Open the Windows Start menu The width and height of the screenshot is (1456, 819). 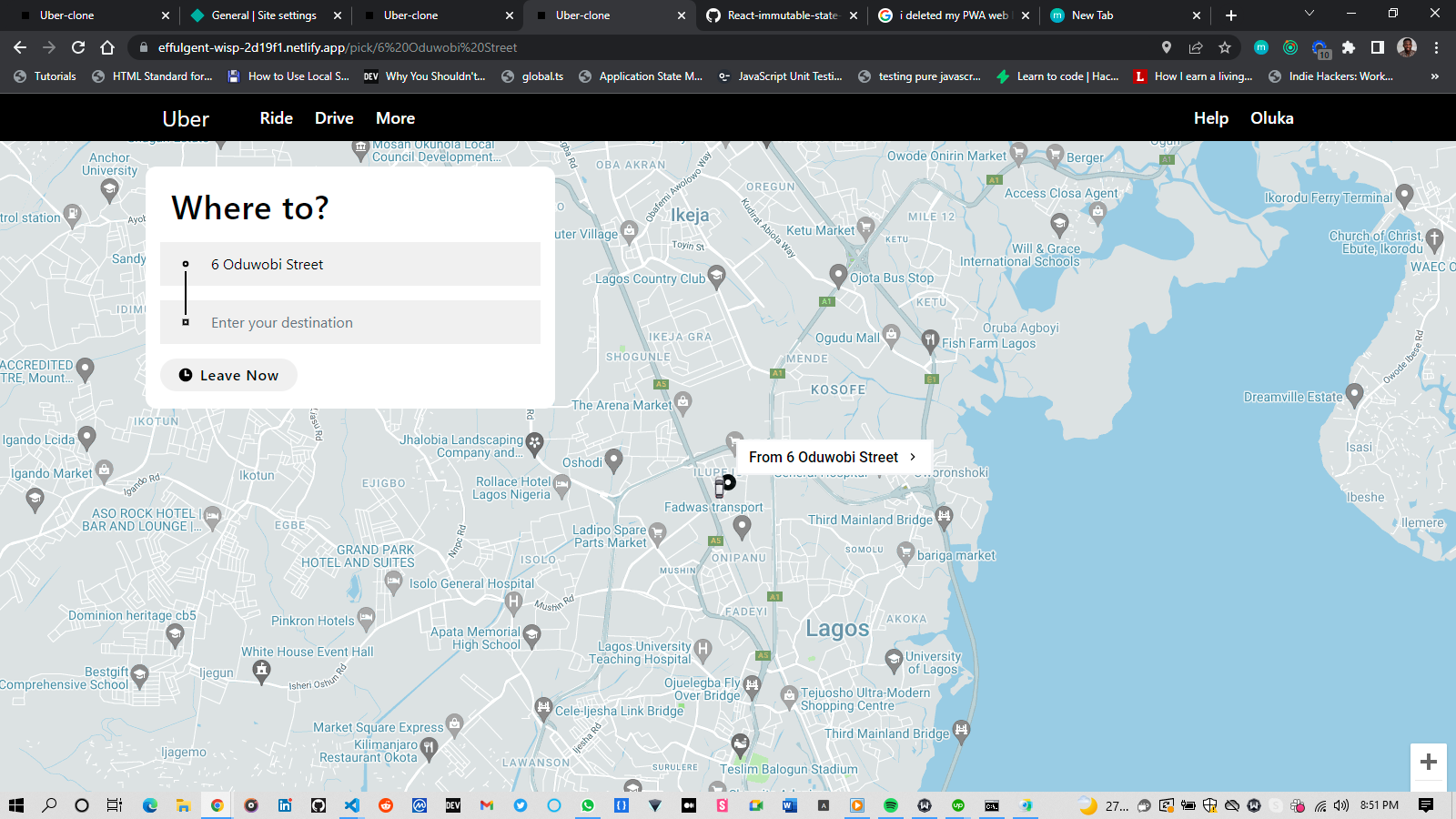[x=16, y=805]
